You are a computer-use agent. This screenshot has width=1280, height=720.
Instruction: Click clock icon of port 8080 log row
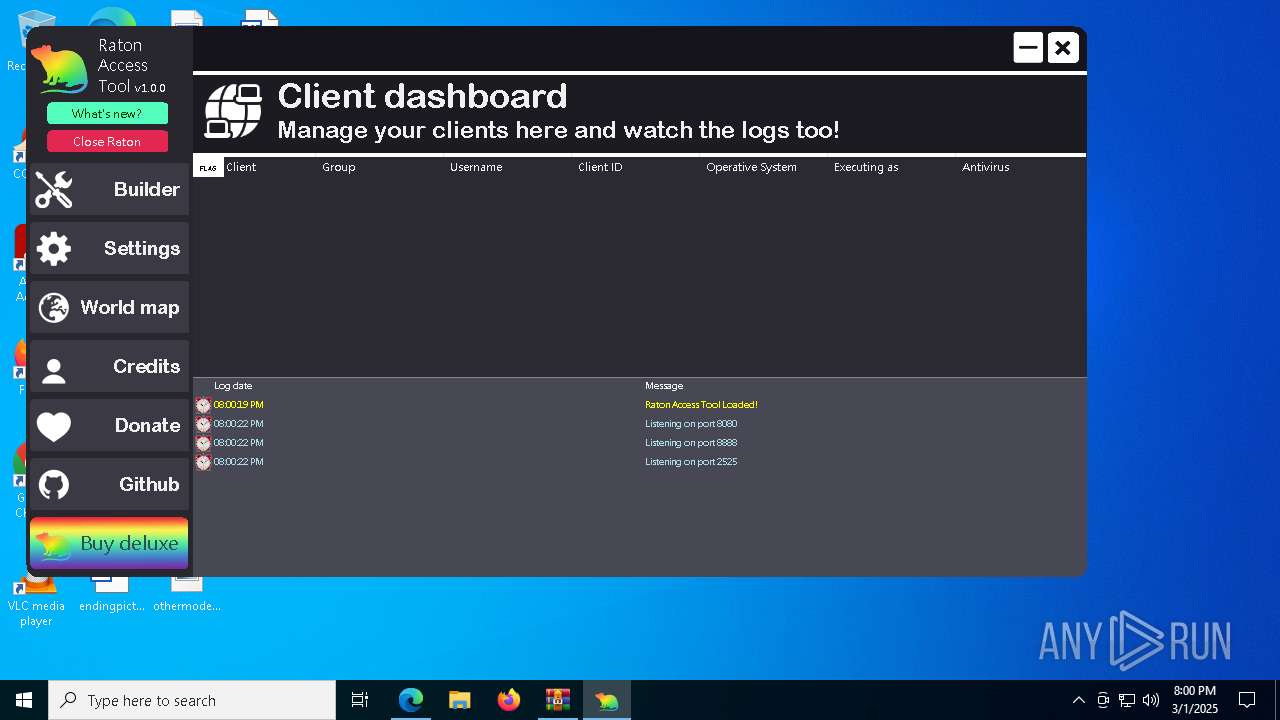coord(203,424)
